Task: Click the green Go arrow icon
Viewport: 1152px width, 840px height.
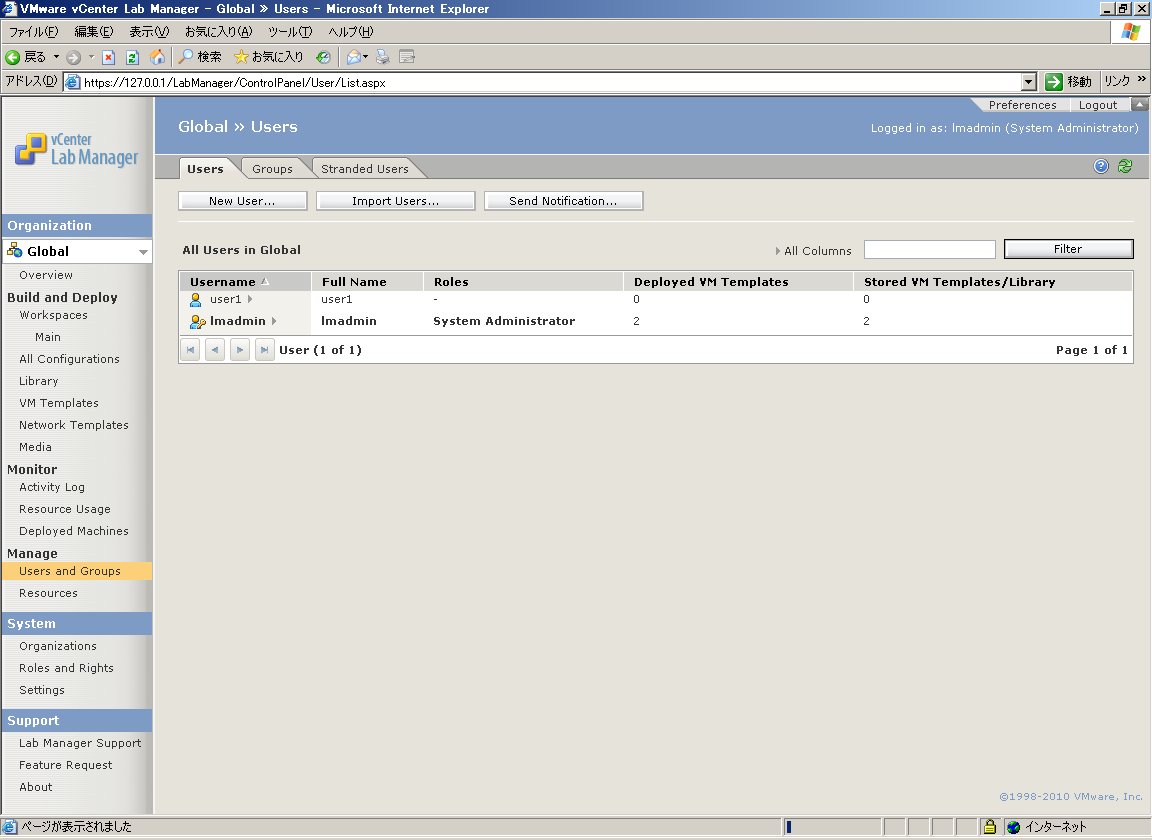Action: tap(1054, 82)
